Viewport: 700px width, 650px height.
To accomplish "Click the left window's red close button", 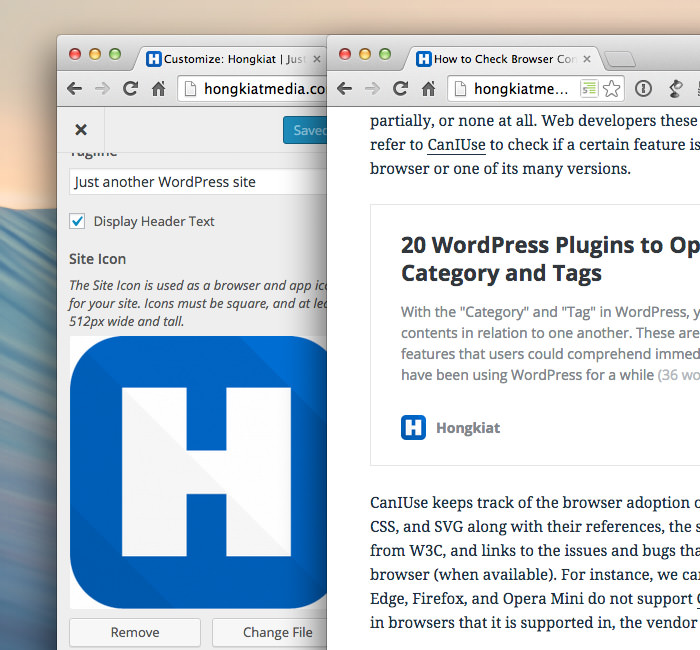I will tap(75, 54).
